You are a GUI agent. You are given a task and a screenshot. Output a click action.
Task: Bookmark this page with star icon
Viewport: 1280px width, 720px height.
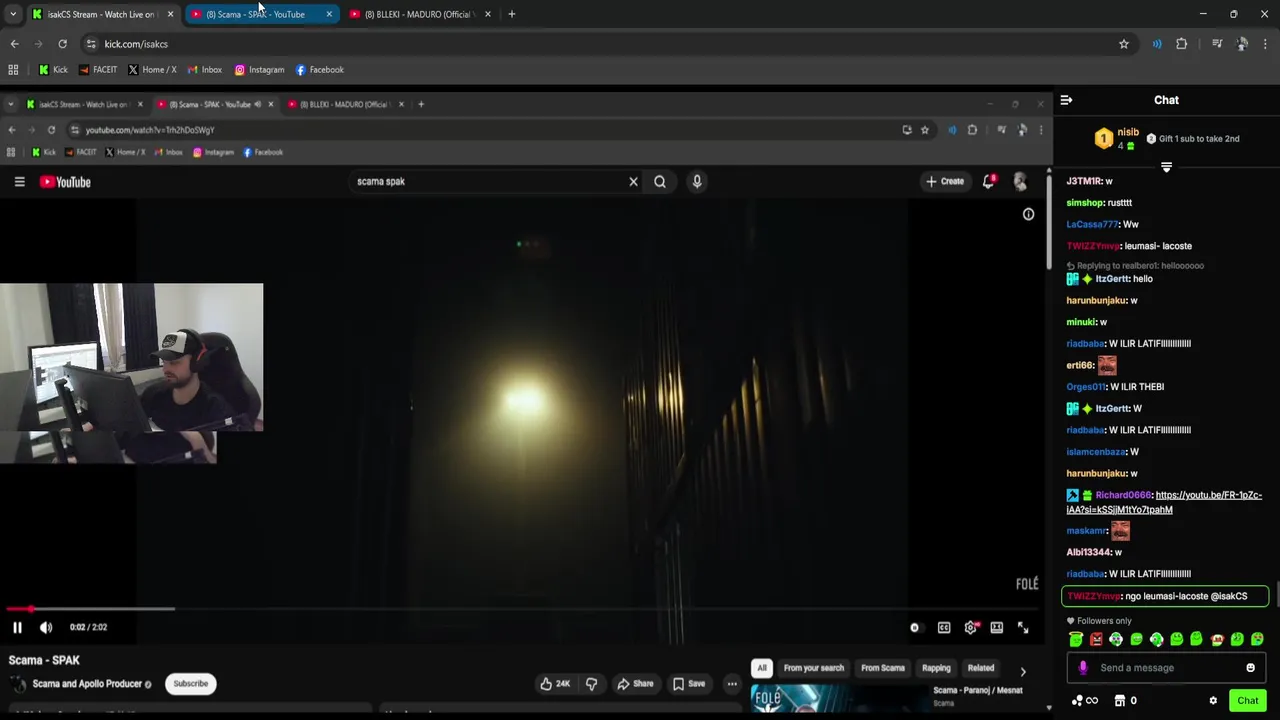click(1123, 44)
